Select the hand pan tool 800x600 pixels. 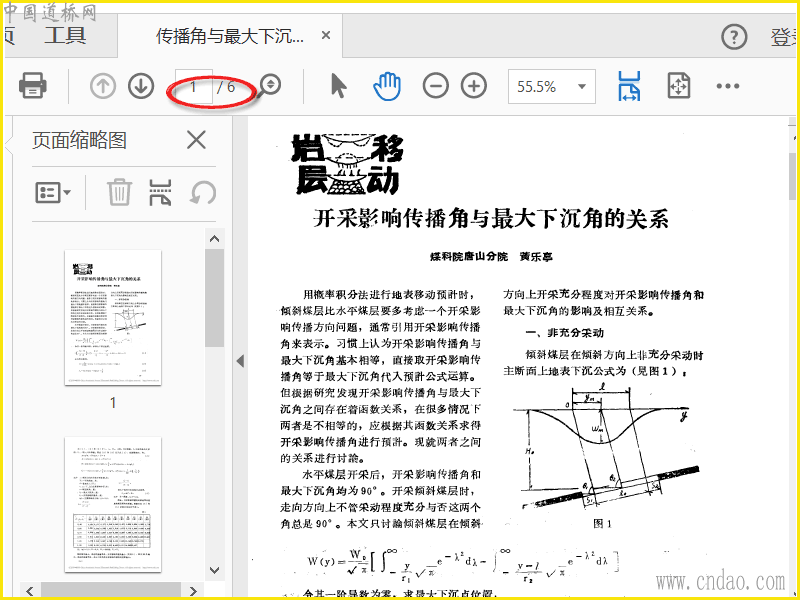[387, 86]
